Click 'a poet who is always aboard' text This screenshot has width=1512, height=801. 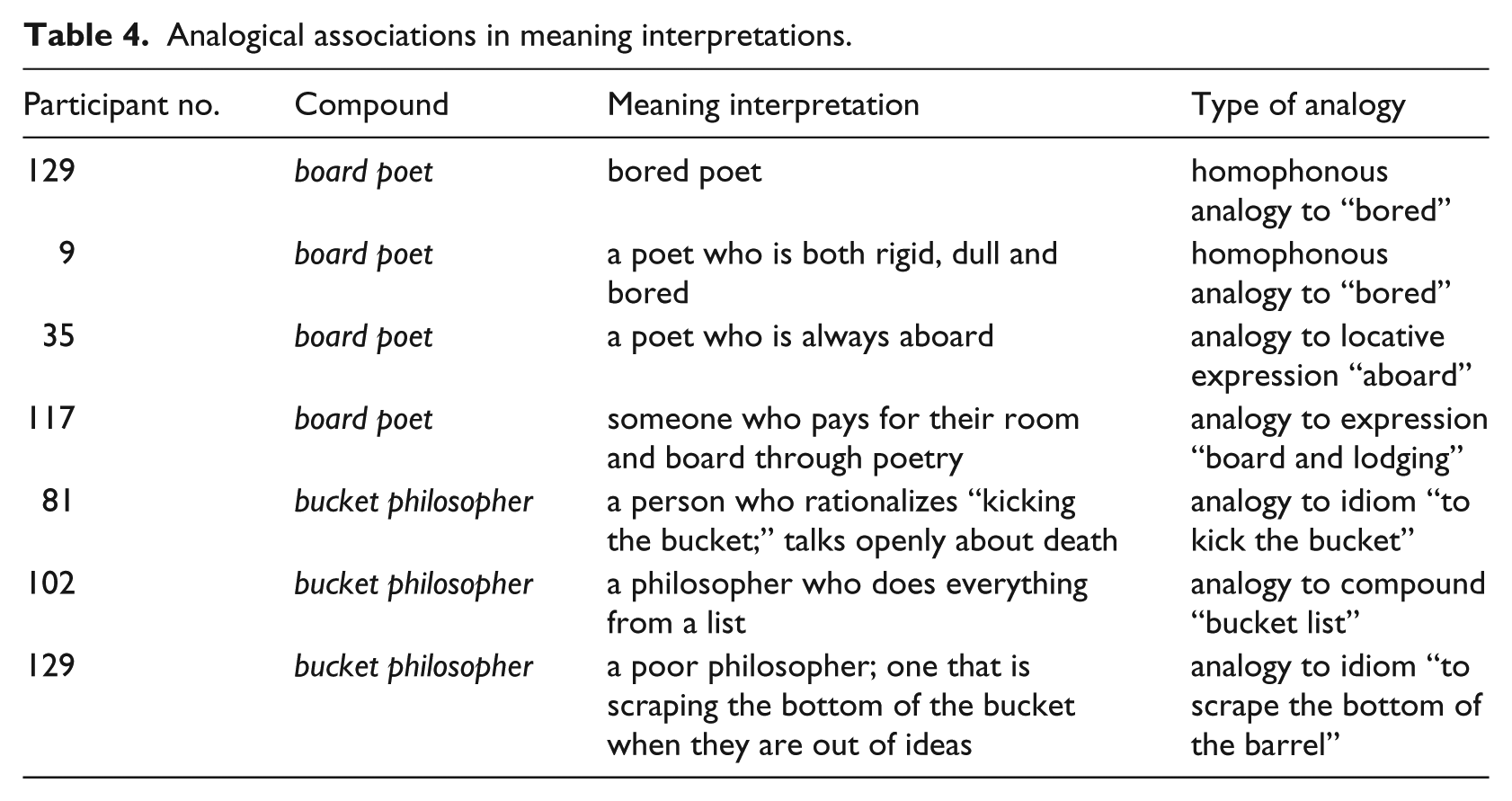[x=800, y=336]
